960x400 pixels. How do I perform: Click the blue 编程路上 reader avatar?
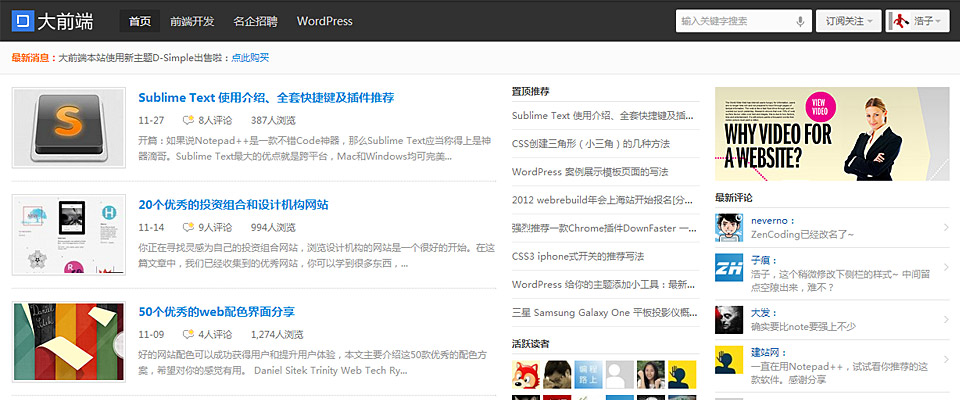[588, 376]
